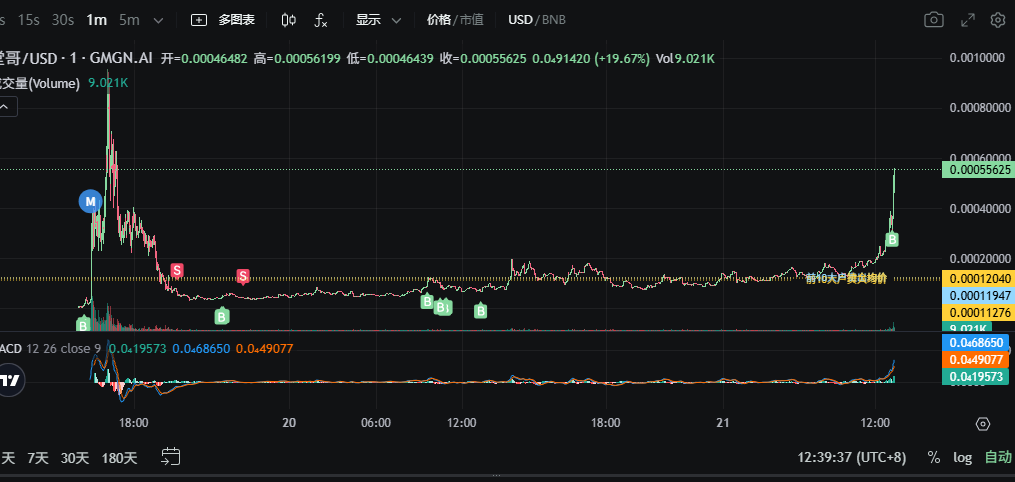Enter fullscreen chart mode
1015x482 pixels.
[x=967, y=20]
